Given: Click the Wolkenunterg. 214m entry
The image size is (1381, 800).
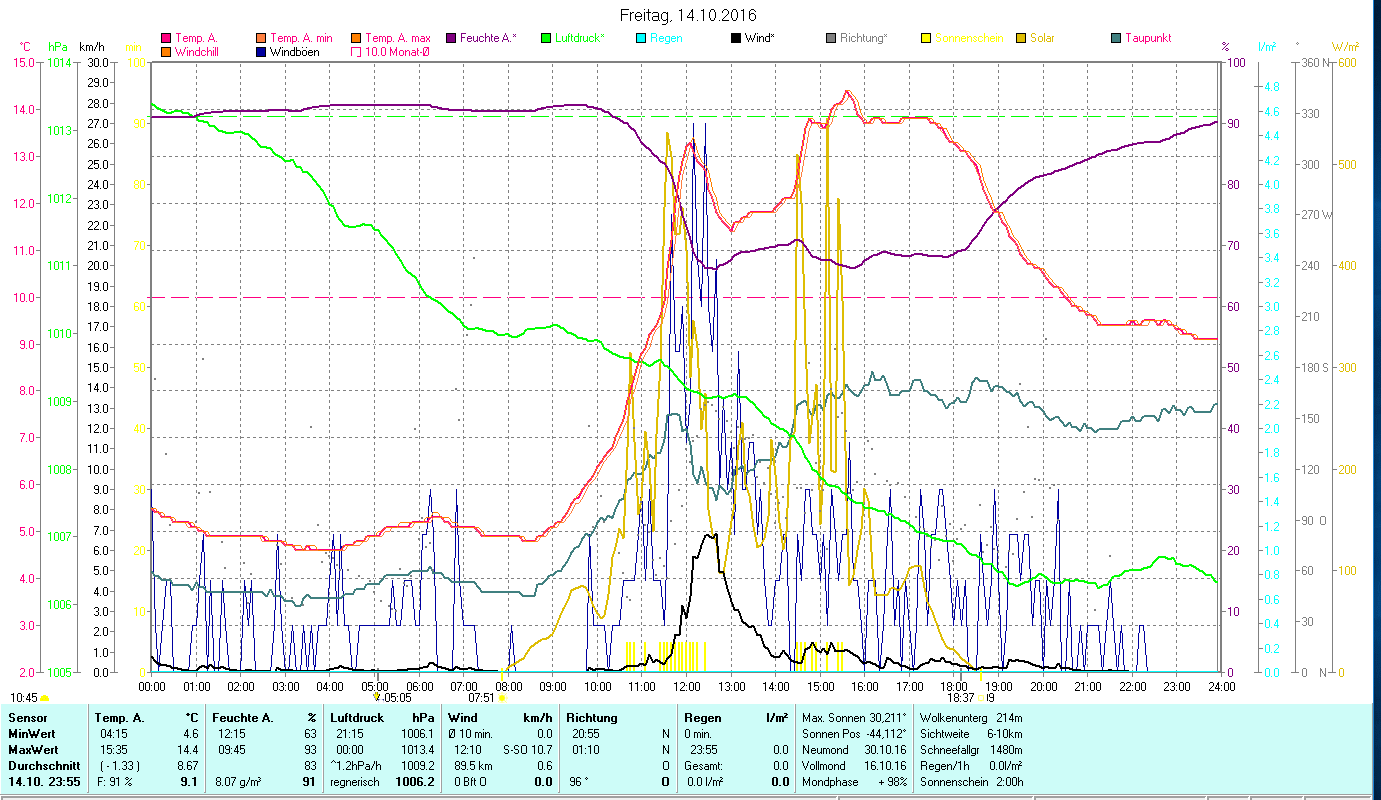Looking at the screenshot, I should [x=970, y=717].
